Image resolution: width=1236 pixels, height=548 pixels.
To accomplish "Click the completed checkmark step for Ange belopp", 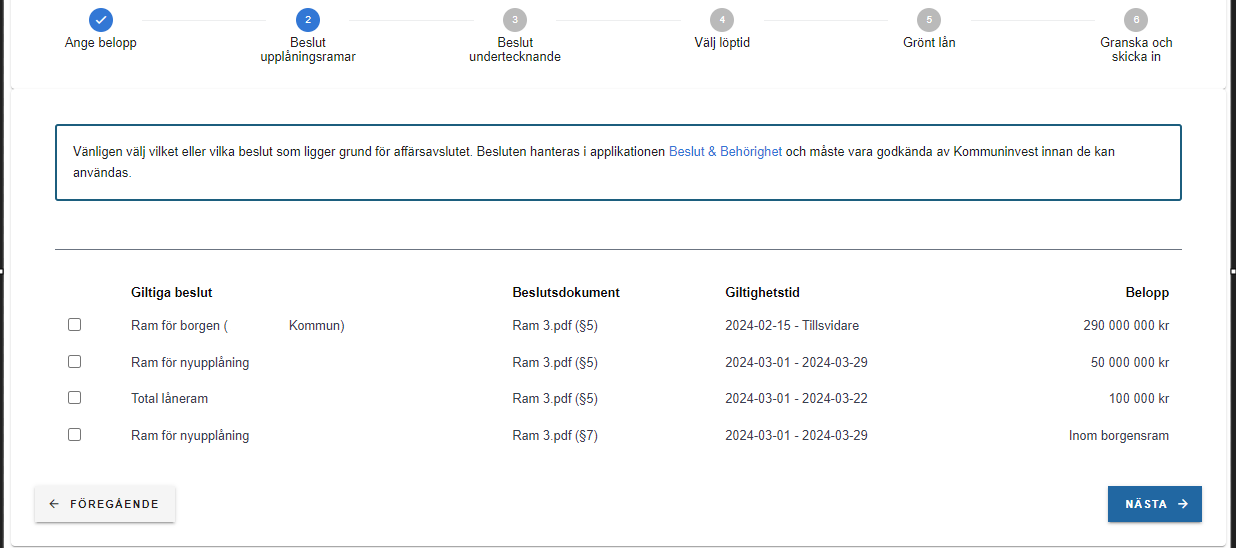I will coord(100,20).
